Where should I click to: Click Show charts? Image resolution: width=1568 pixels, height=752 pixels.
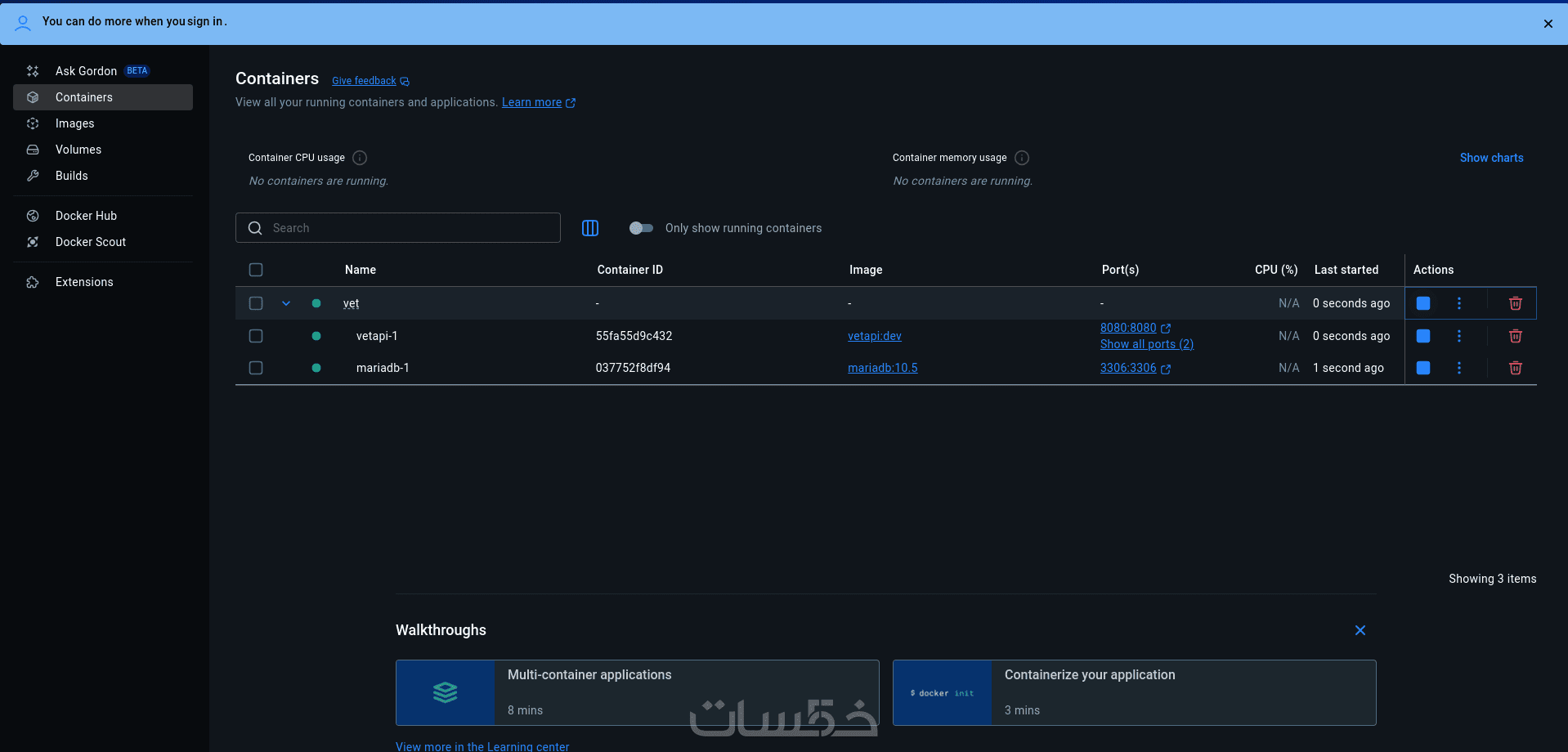pos(1492,158)
